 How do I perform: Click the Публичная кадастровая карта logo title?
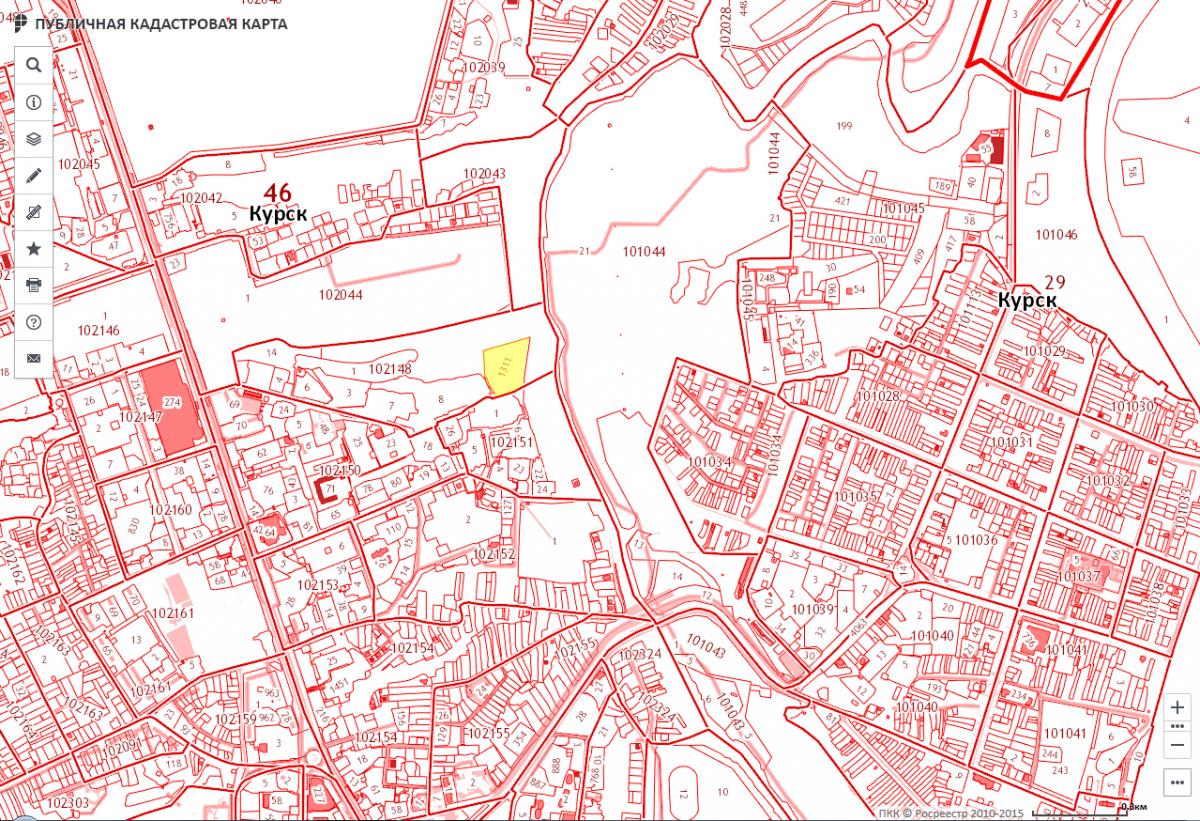pyautogui.click(x=150, y=23)
